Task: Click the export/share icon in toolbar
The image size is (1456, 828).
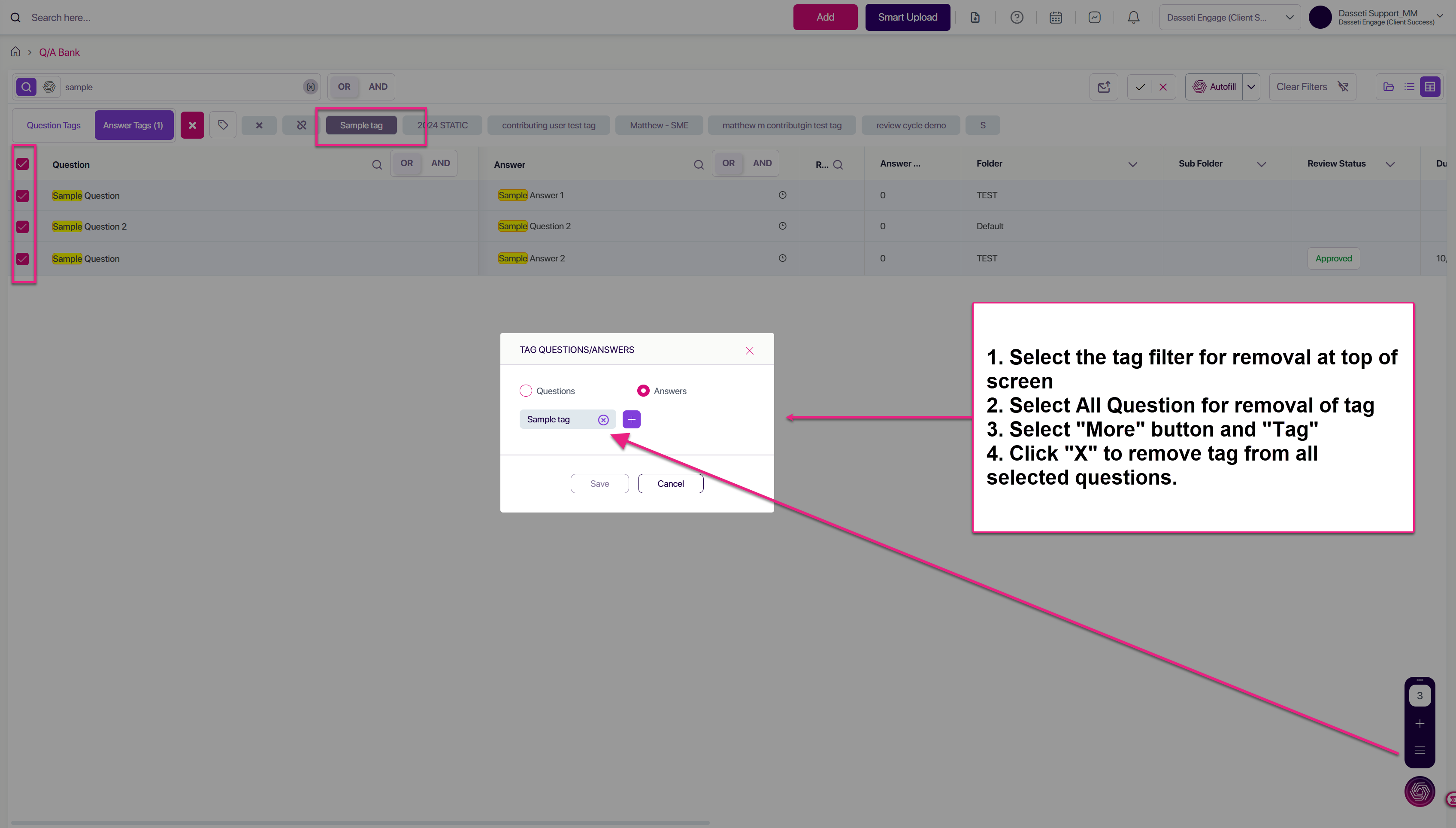Action: coord(1104,87)
